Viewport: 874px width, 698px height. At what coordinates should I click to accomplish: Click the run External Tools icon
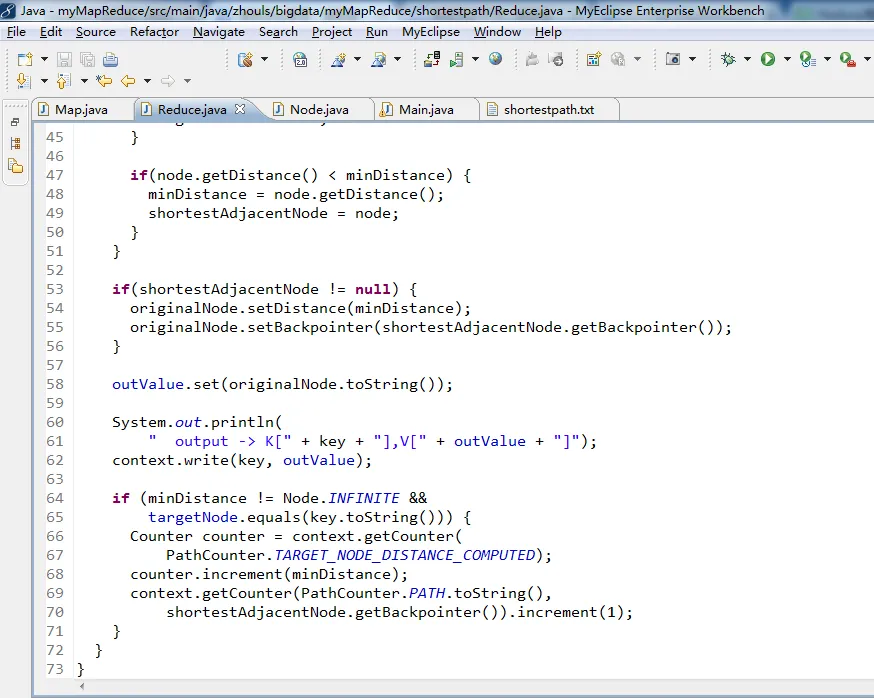tap(848, 59)
